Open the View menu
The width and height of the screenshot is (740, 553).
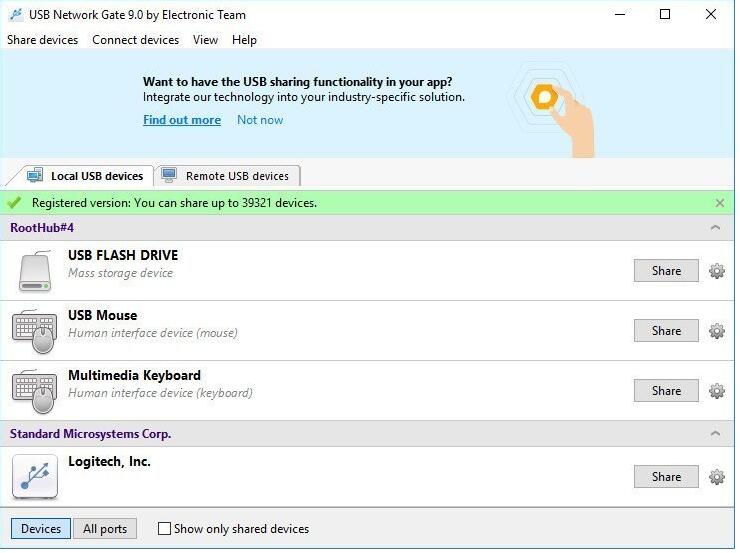pyautogui.click(x=207, y=40)
